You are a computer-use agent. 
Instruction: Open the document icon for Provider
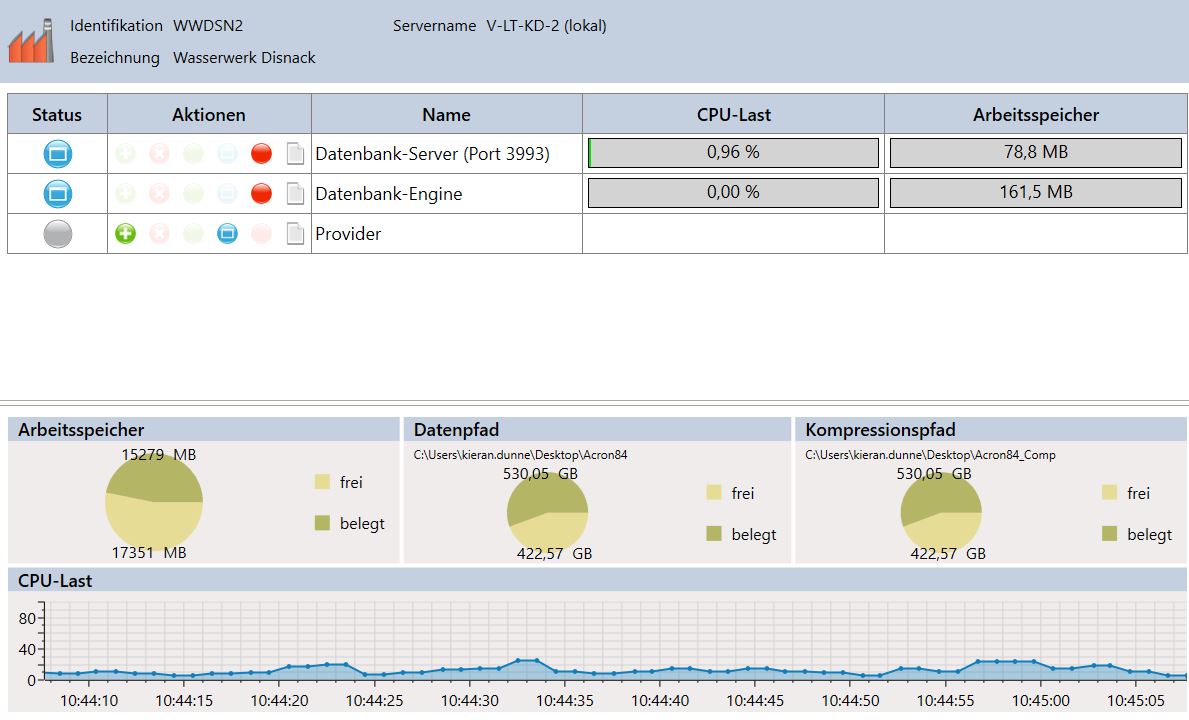[x=295, y=234]
